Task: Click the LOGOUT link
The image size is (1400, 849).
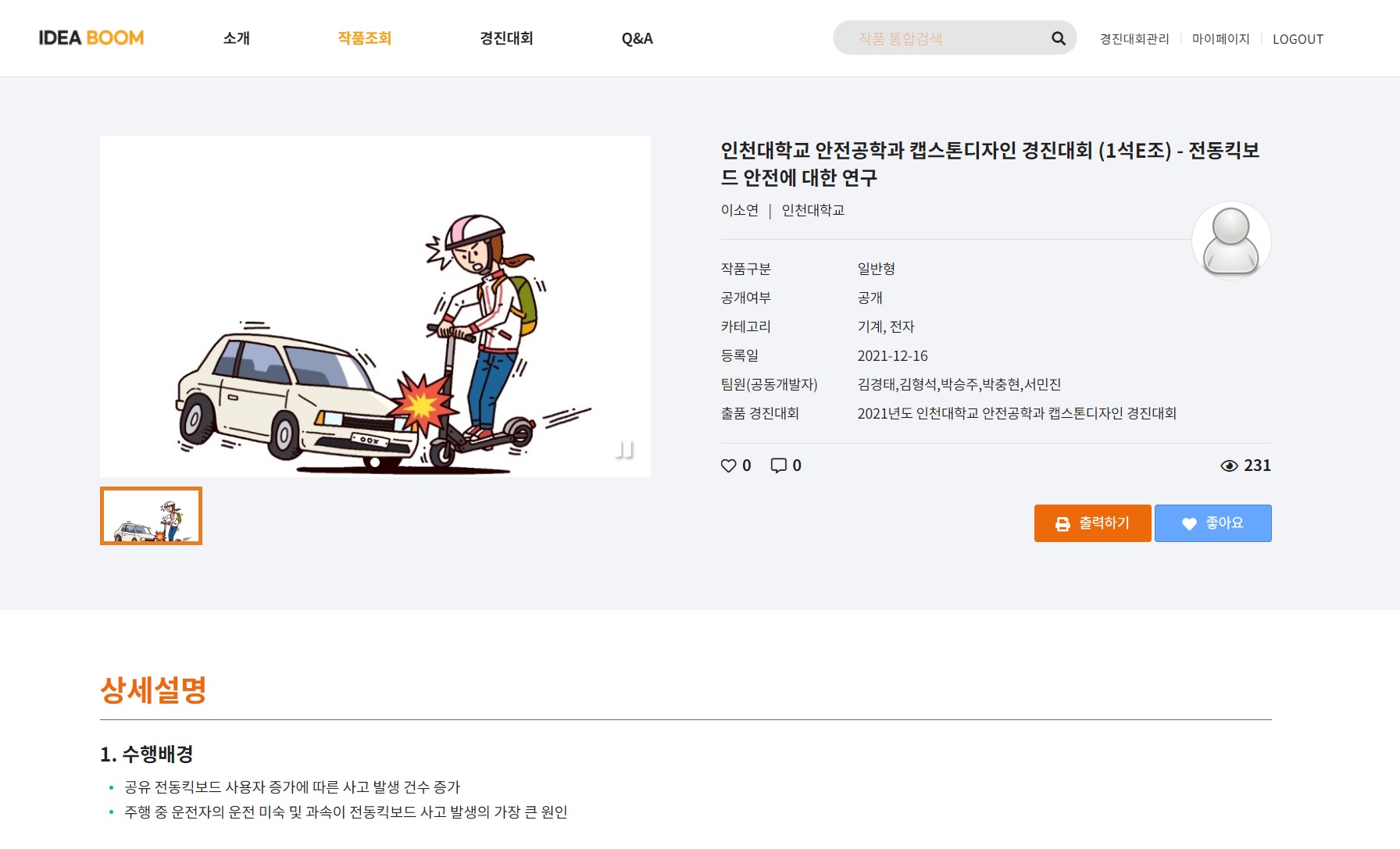Action: point(1298,39)
